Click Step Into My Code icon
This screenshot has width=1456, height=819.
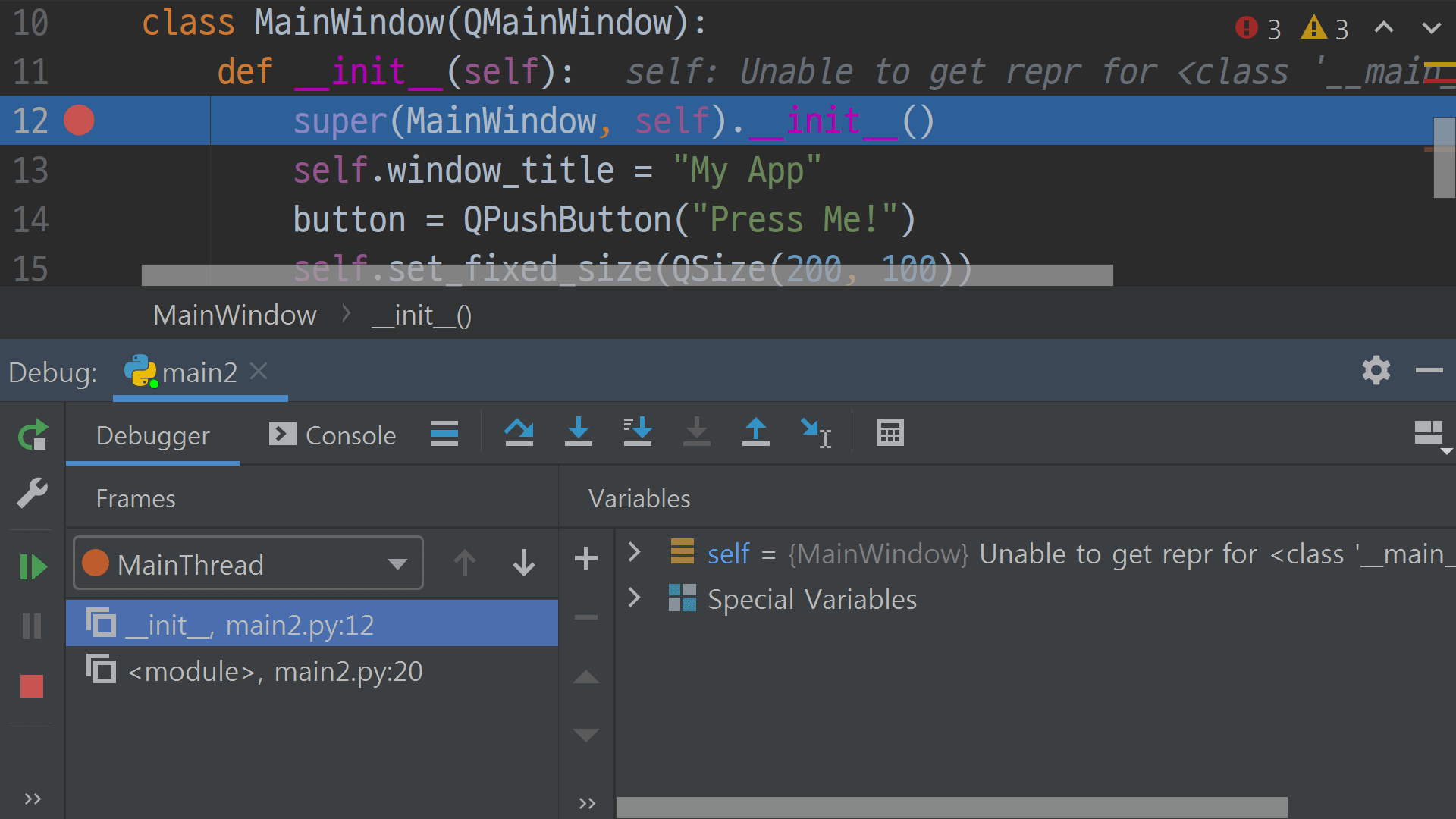point(637,433)
